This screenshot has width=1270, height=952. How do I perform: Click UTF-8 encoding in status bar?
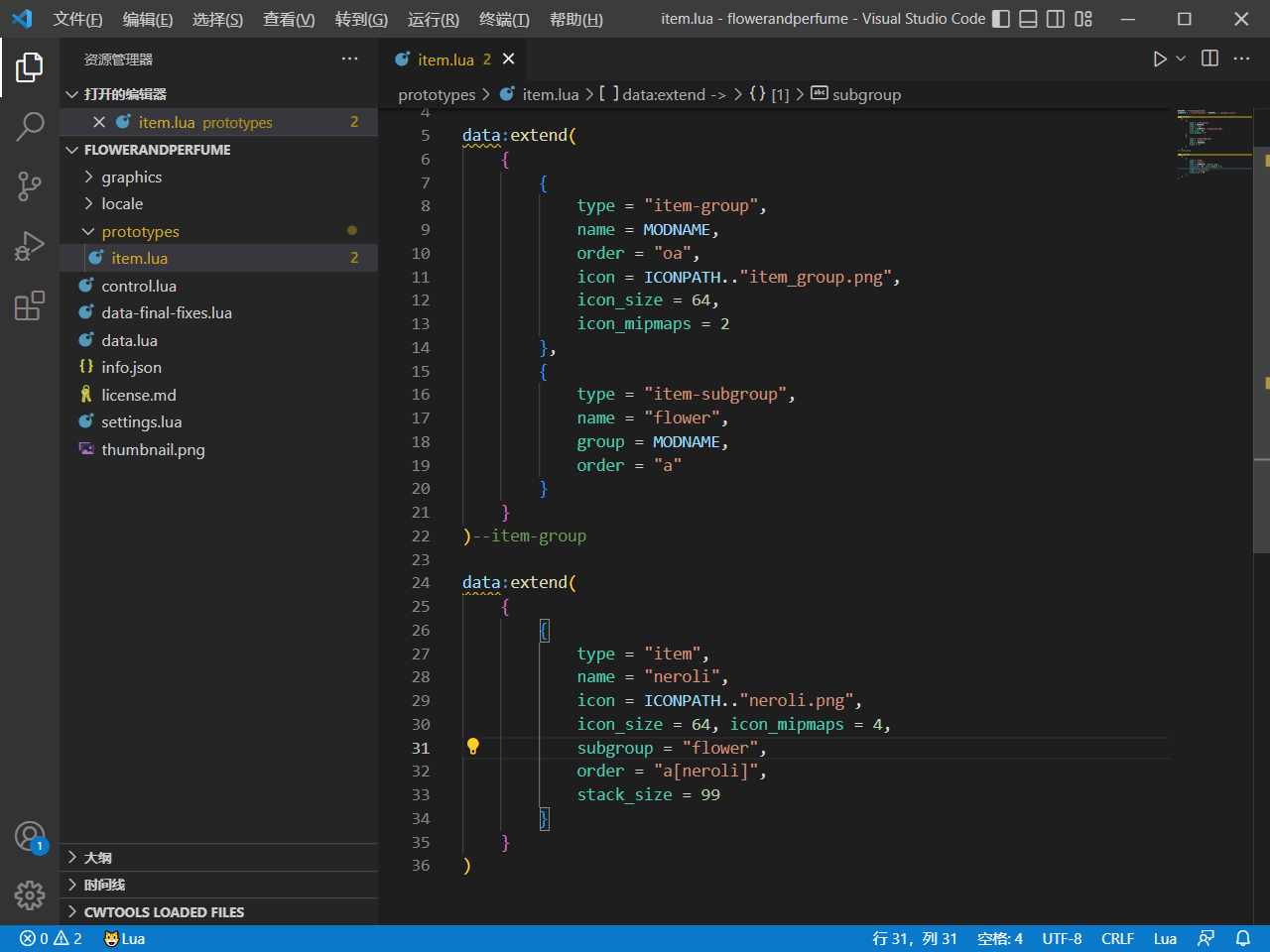1062,938
